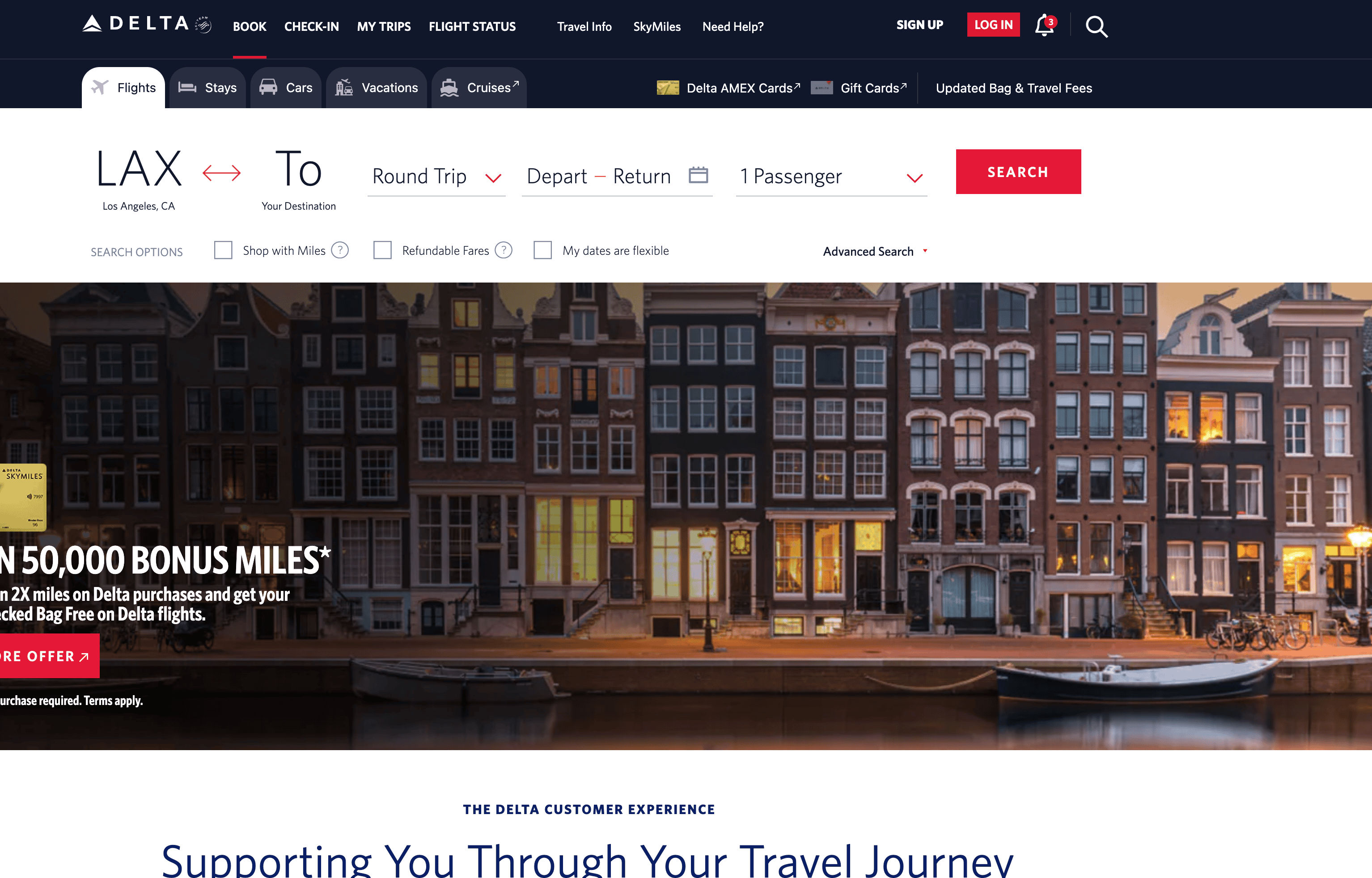Open Updated Bag & Travel Fees link

point(1014,89)
